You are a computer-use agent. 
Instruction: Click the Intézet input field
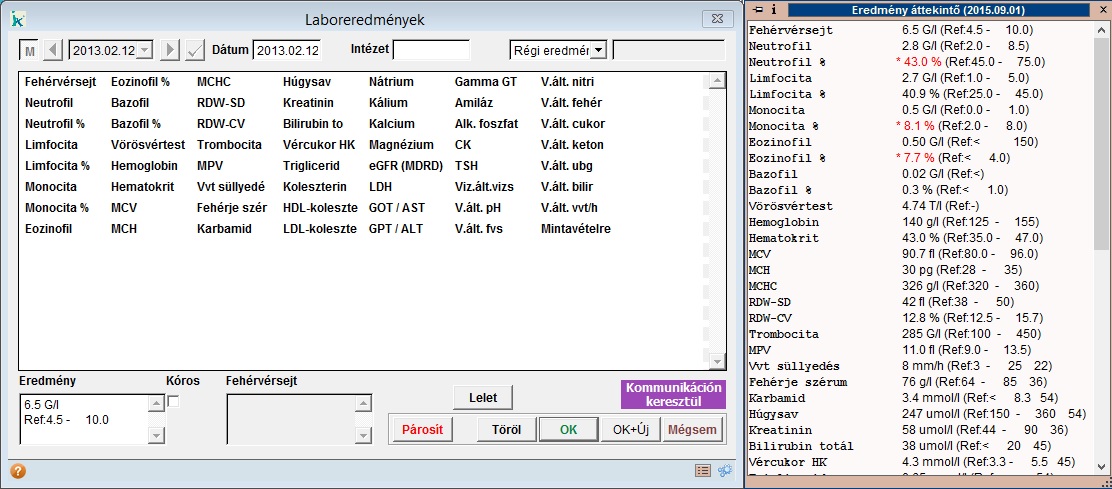tap(431, 50)
